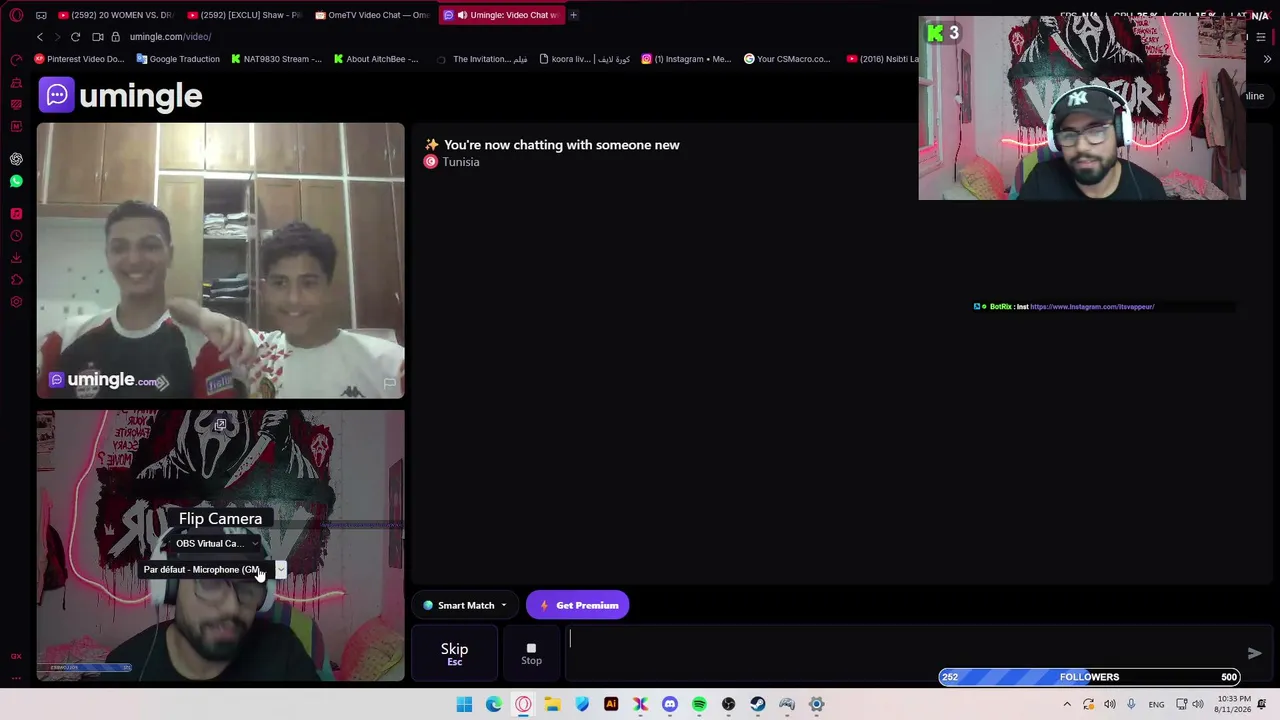Screen dimensions: 1280x720
Task: Send the chat message with arrow icon
Action: [1254, 653]
